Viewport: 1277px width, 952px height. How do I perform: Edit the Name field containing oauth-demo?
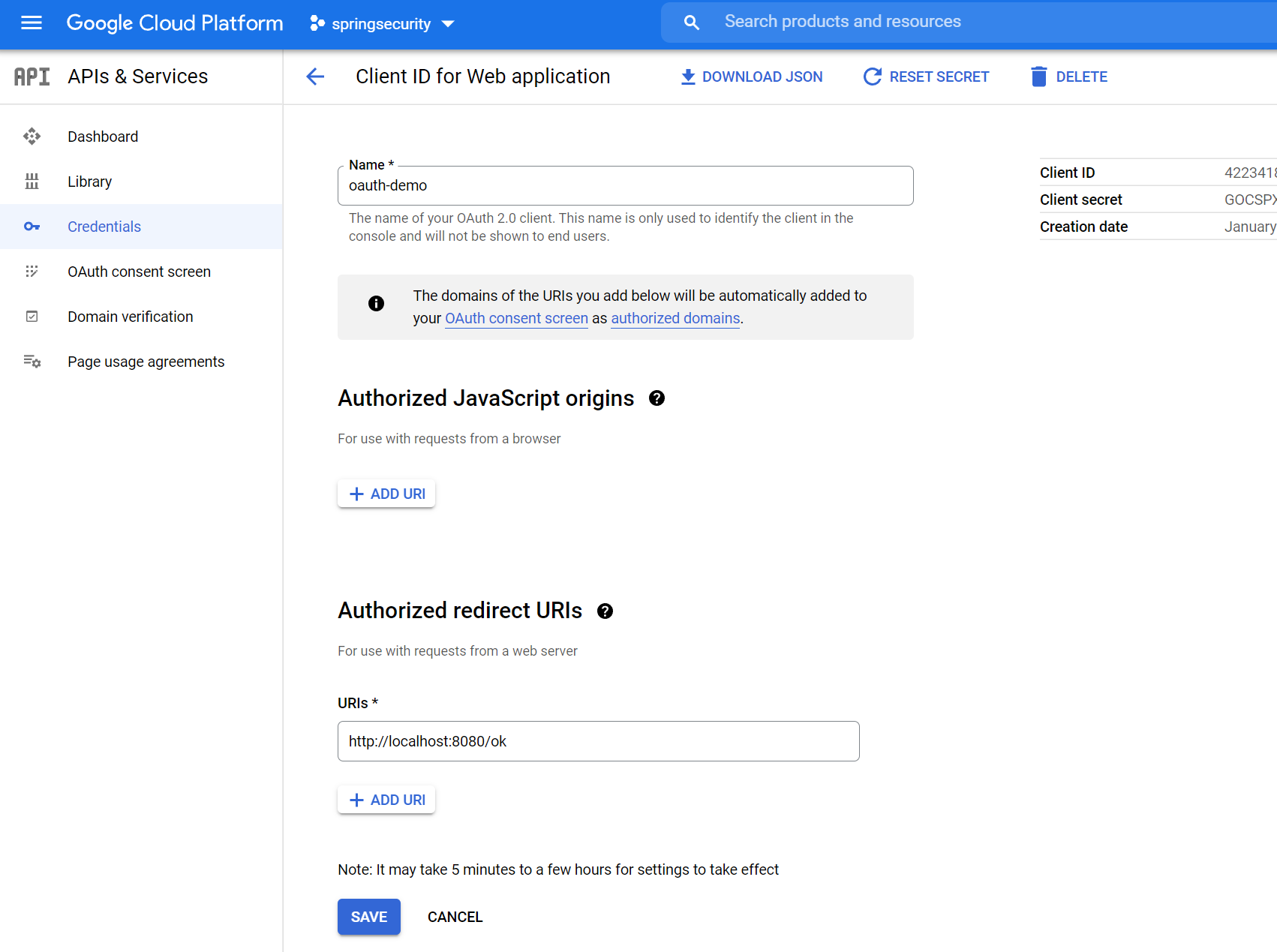pos(626,185)
